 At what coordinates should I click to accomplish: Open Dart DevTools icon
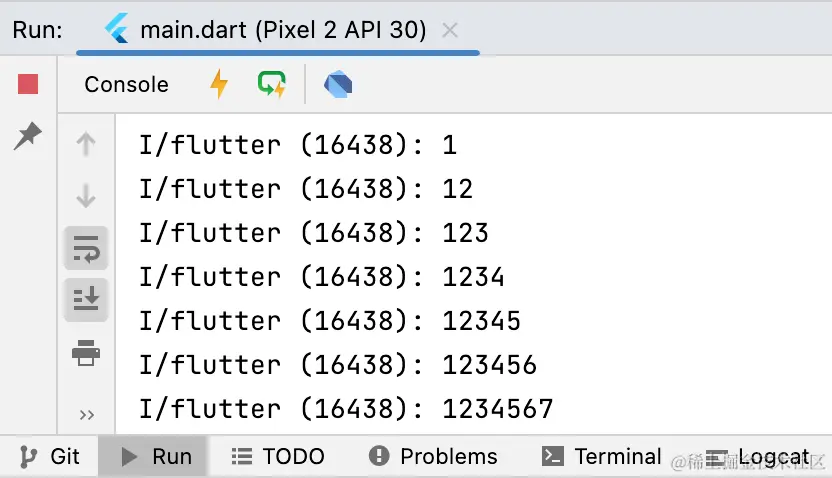(338, 85)
